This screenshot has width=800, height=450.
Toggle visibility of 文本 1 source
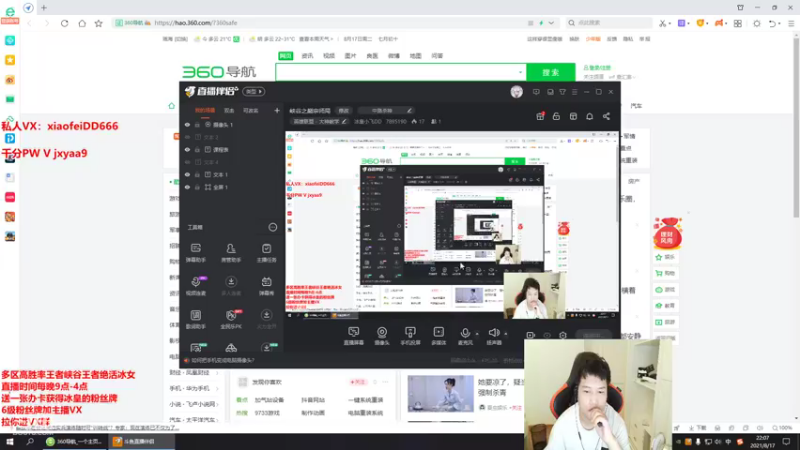(x=187, y=174)
